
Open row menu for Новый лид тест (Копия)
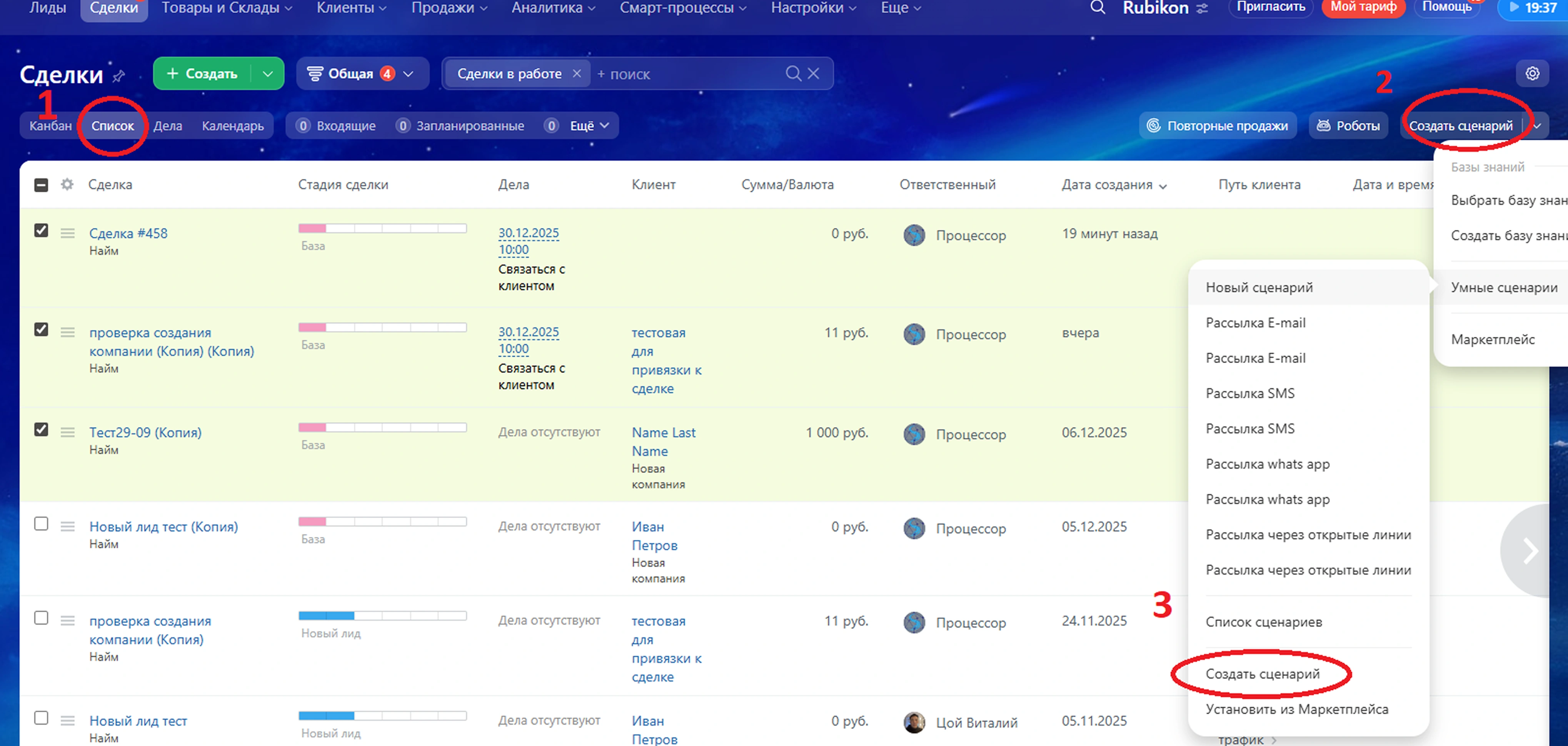[68, 527]
